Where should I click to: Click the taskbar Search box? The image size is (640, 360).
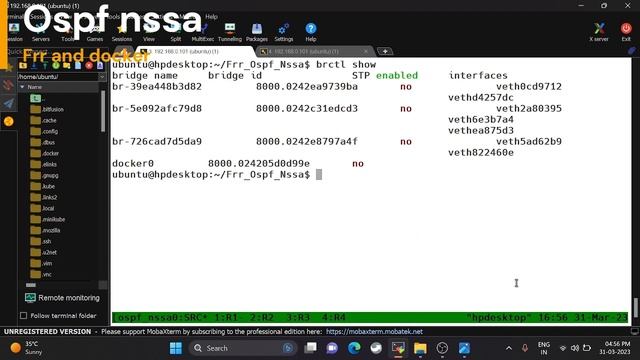coord(242,348)
